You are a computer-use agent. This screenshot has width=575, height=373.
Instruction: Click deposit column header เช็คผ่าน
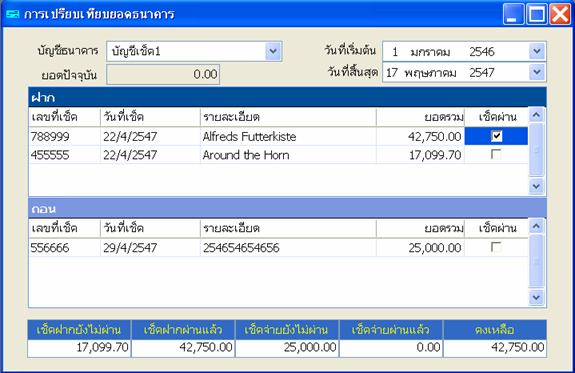498,117
